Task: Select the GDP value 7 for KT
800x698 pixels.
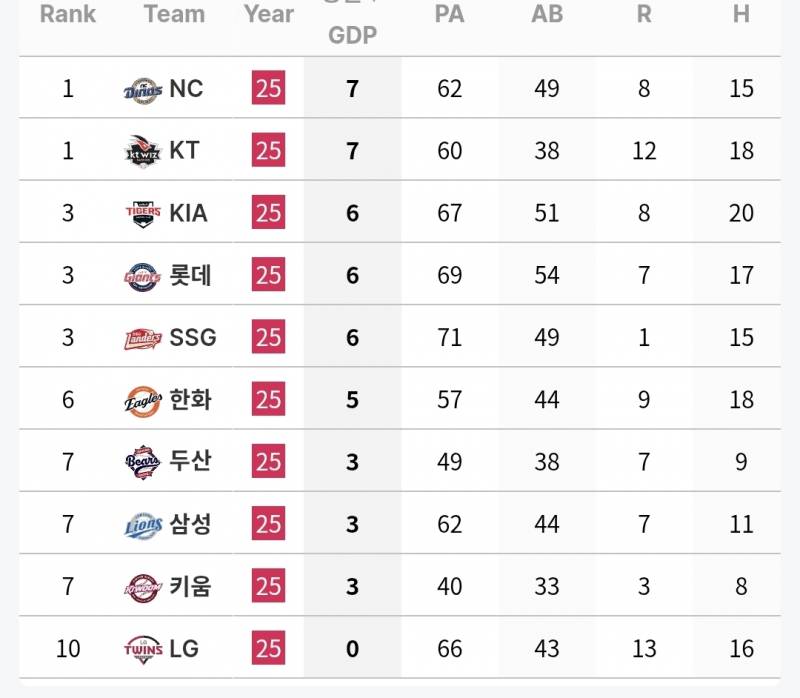Action: (352, 151)
